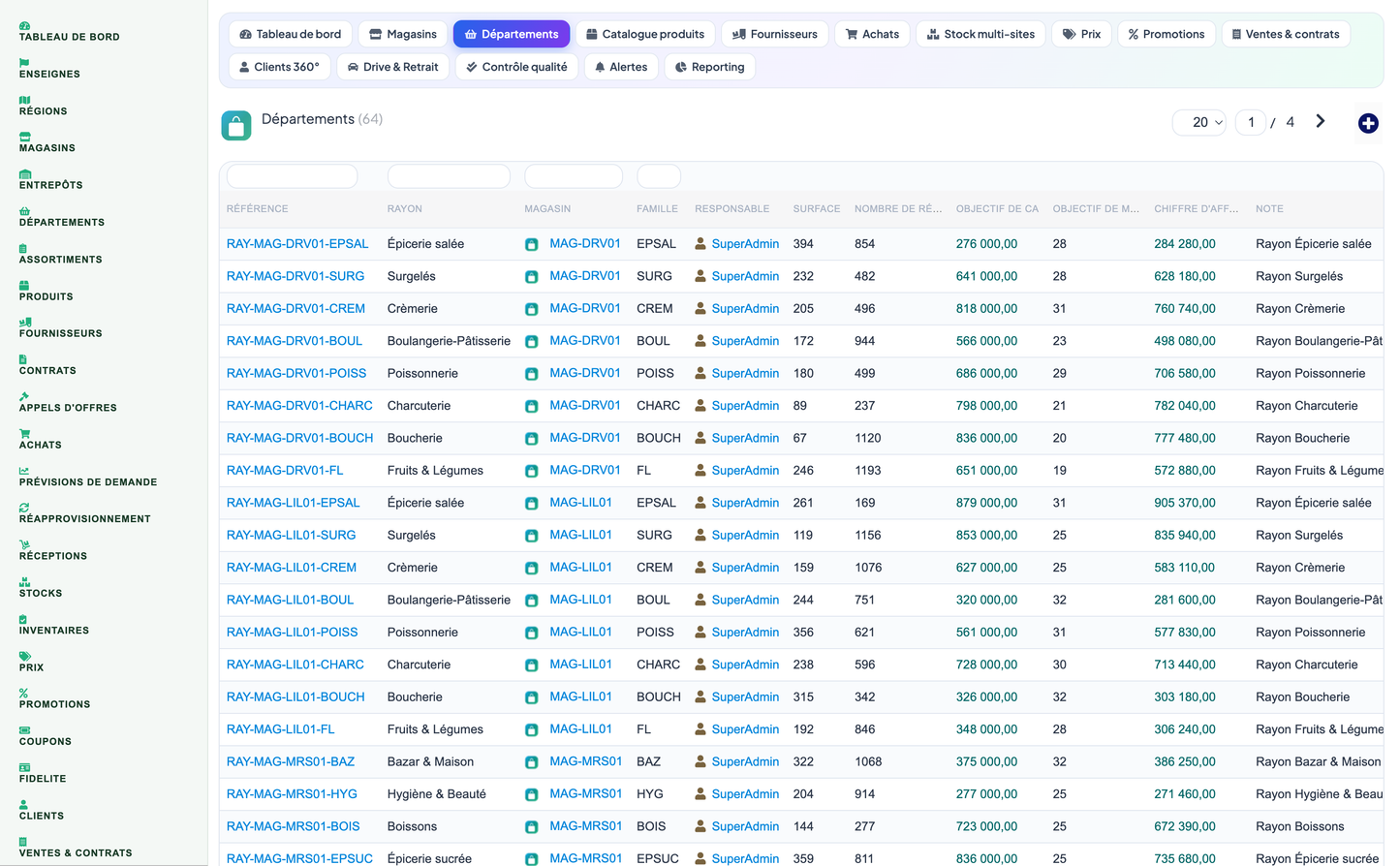Open the Contrôle qualité tab
The image size is (1400, 866).
tap(516, 67)
